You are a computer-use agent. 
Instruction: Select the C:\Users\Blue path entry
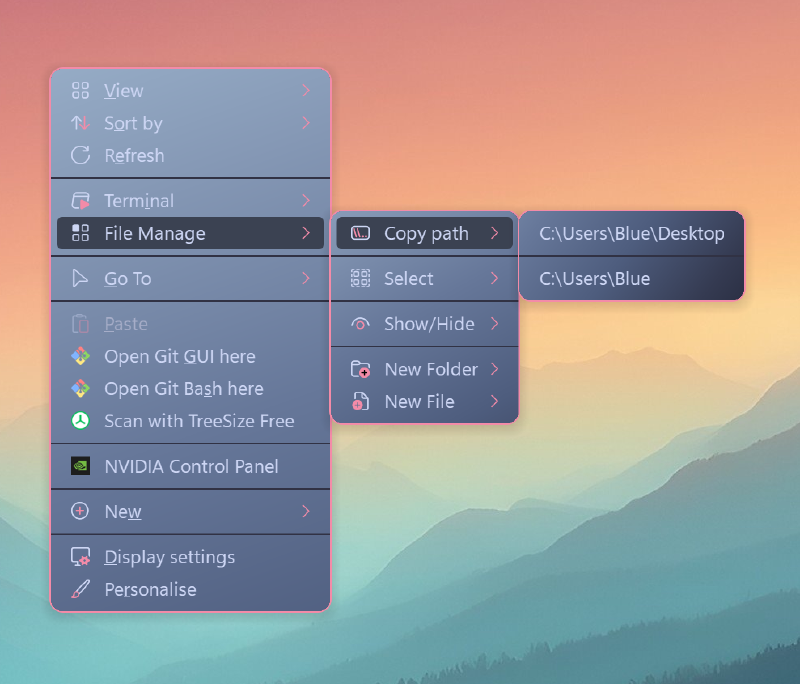[x=631, y=278]
